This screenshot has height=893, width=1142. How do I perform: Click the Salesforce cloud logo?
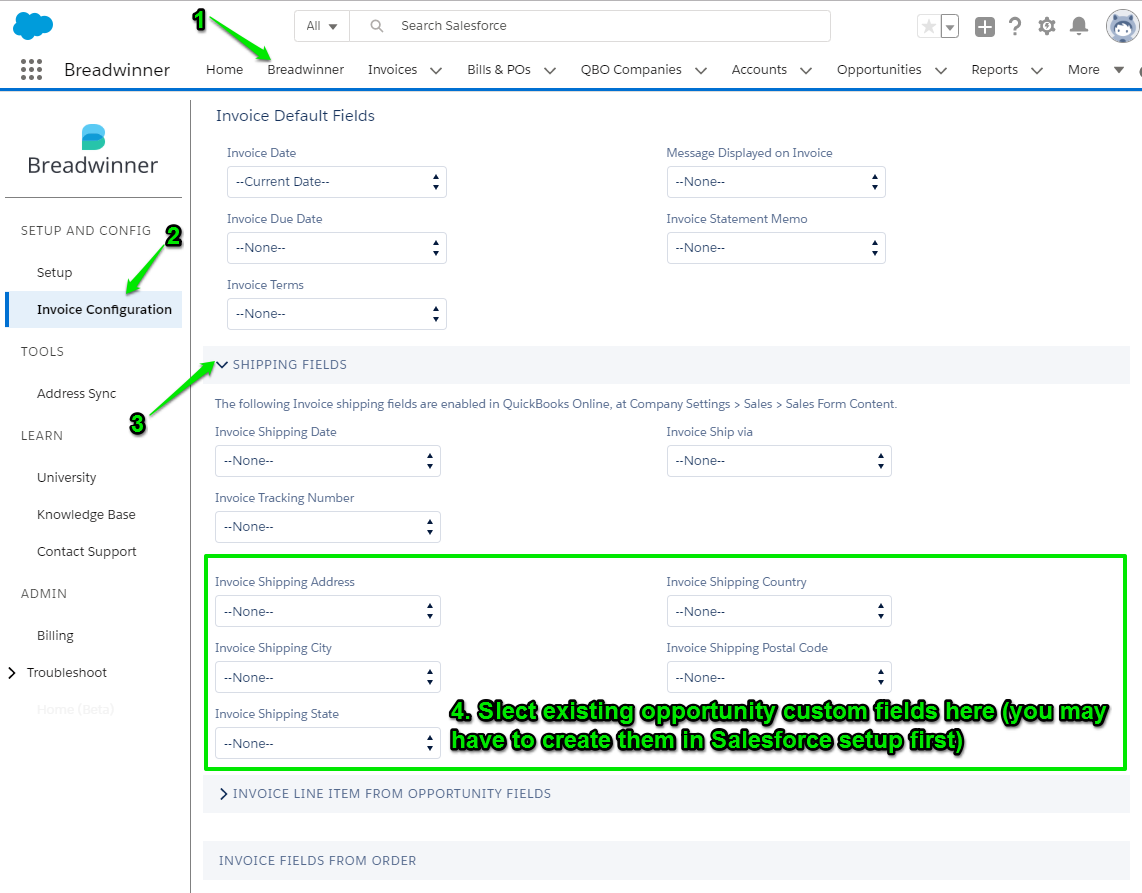(33, 25)
